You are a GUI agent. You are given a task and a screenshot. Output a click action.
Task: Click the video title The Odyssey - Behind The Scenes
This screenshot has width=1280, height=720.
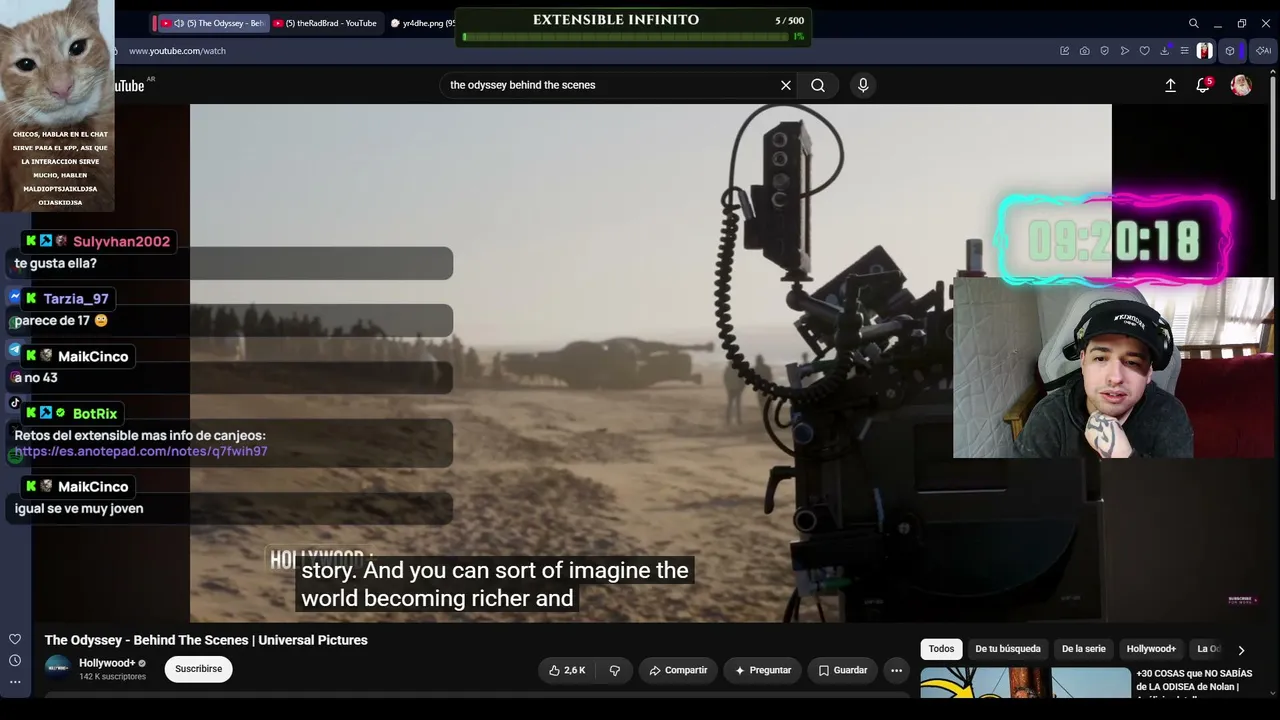point(206,640)
